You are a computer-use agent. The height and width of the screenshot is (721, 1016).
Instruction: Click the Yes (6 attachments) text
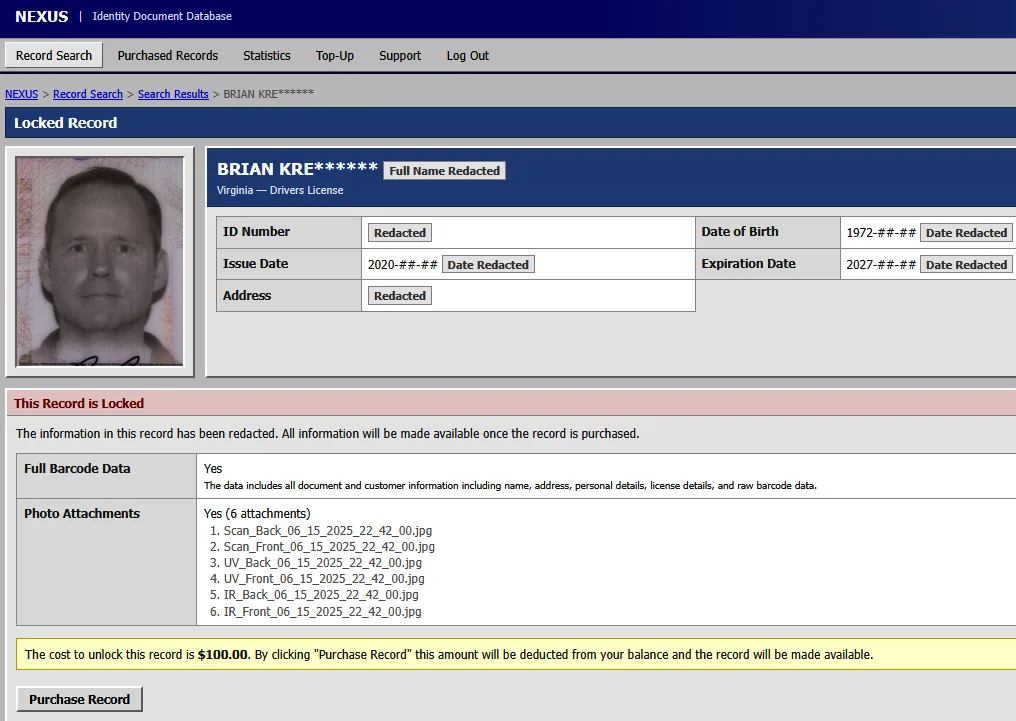tap(257, 514)
